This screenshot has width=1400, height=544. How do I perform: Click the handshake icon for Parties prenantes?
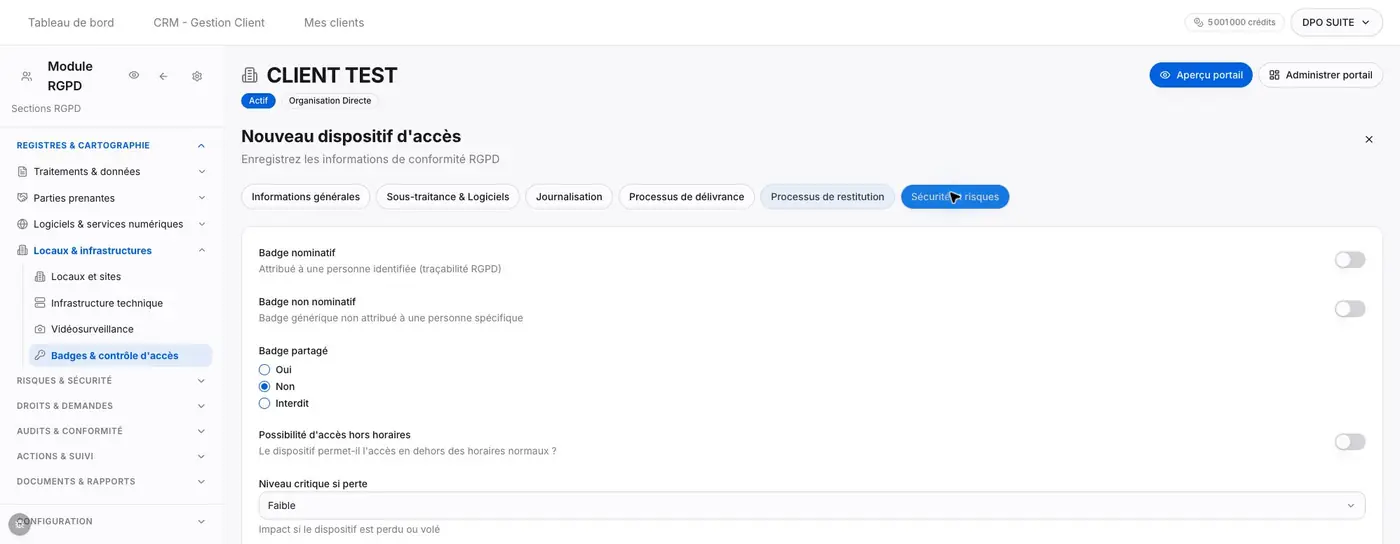coord(23,198)
